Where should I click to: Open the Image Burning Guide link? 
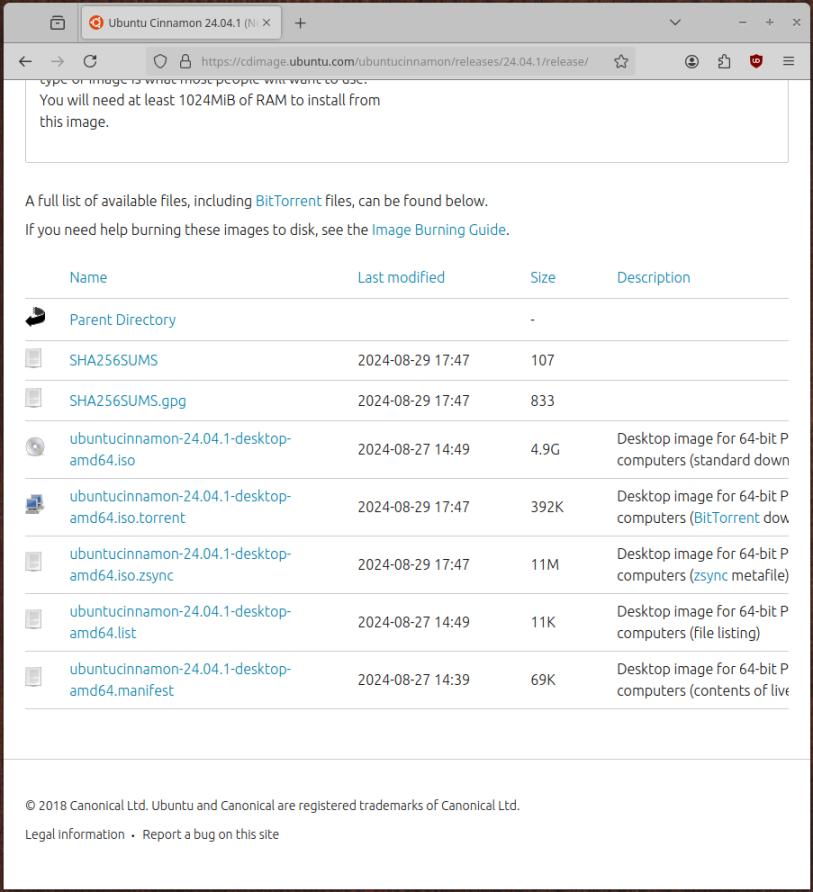coord(439,230)
